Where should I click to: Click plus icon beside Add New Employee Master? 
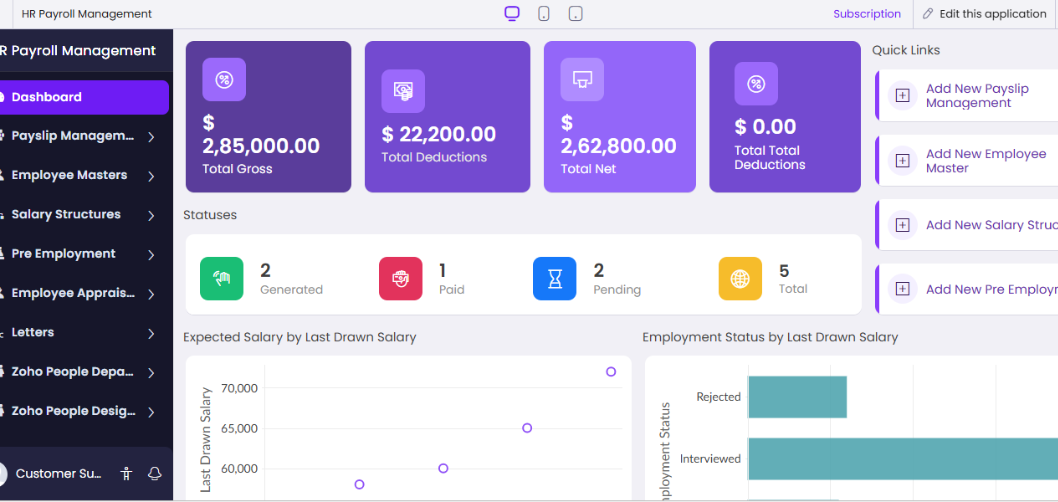902,161
